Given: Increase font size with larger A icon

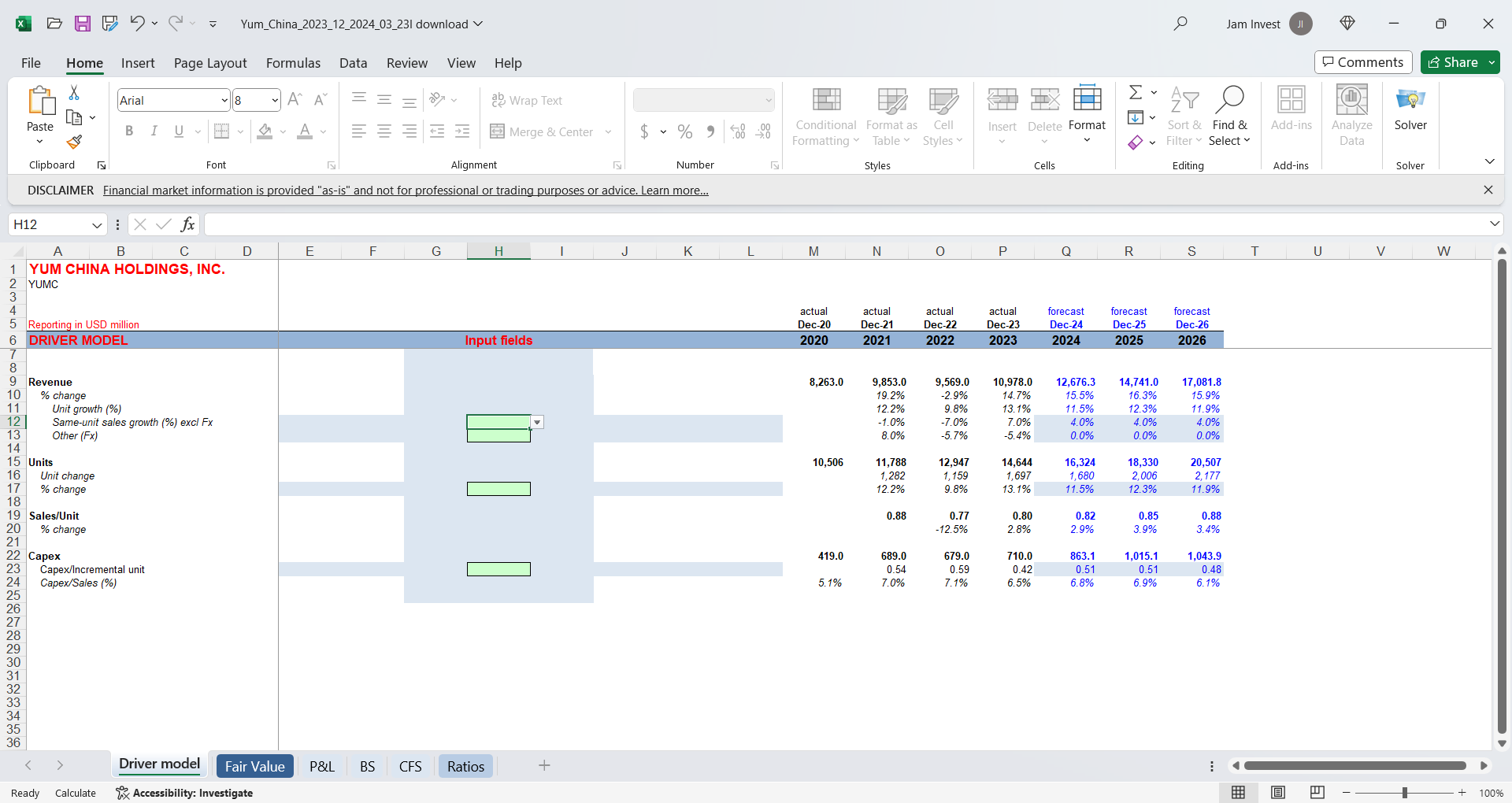Looking at the screenshot, I should coord(295,99).
